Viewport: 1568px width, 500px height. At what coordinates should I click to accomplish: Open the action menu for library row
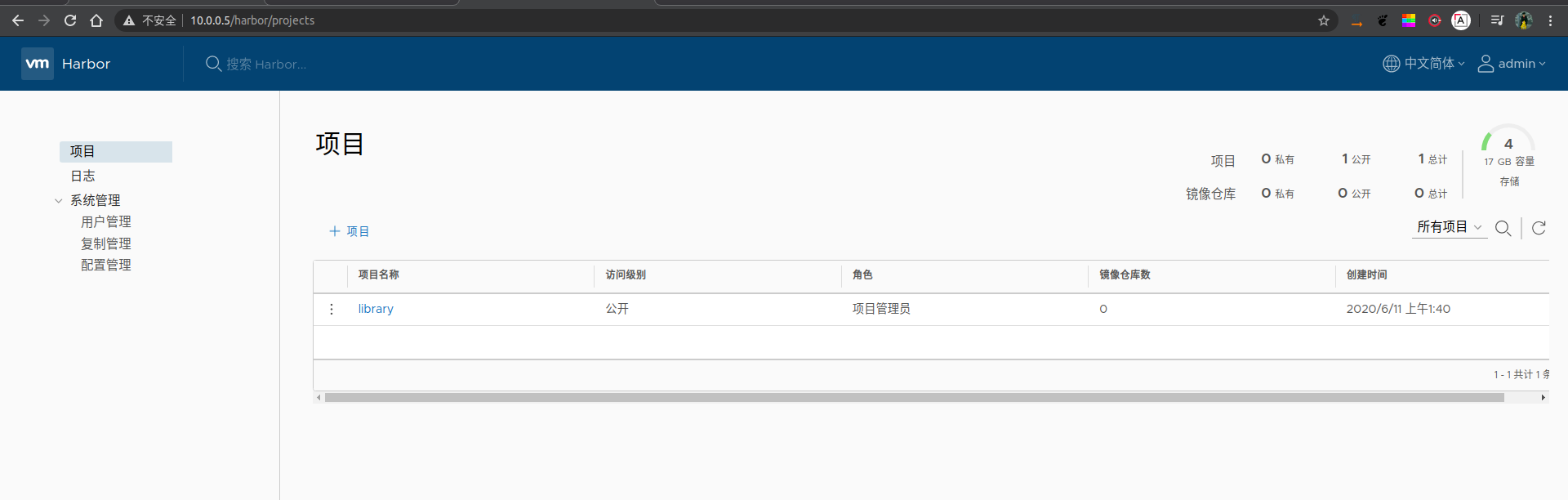(331, 309)
